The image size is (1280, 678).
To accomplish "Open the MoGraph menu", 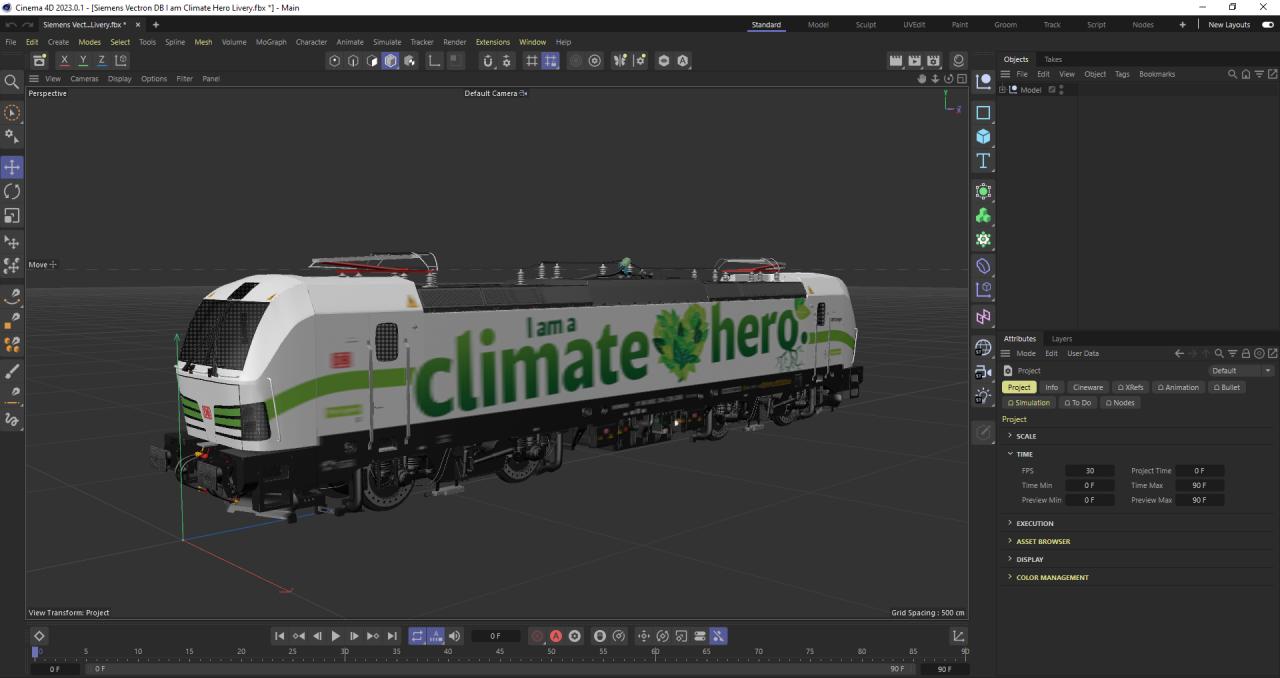I will coord(270,42).
